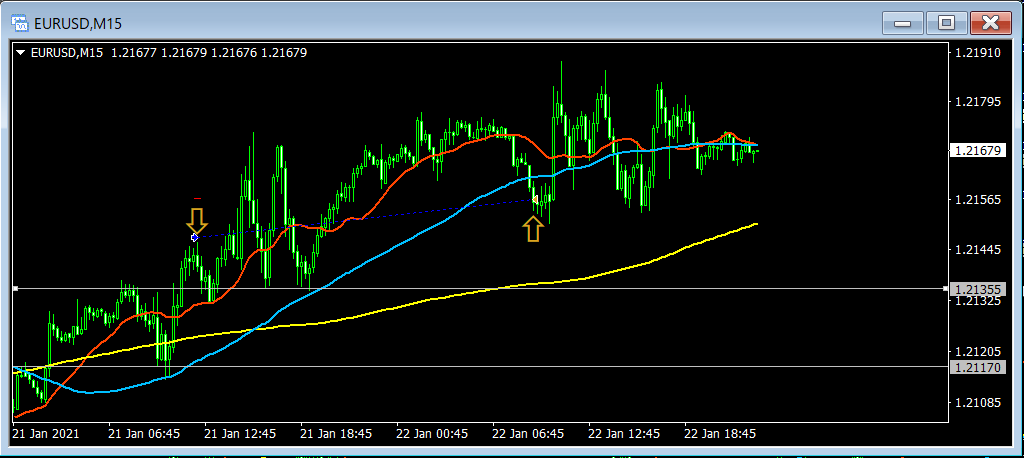Click the 21 Jan 06:45 time label
This screenshot has width=1024, height=458.
pyautogui.click(x=144, y=433)
